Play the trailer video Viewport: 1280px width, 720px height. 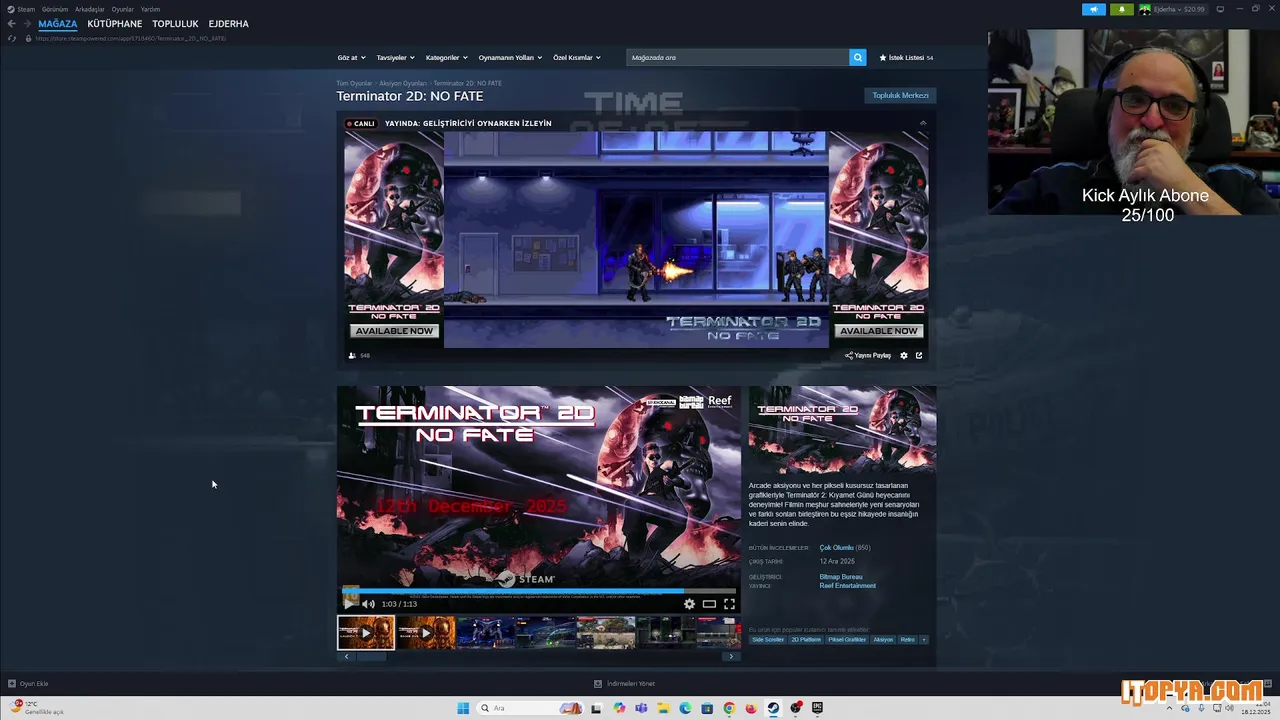[x=348, y=604]
